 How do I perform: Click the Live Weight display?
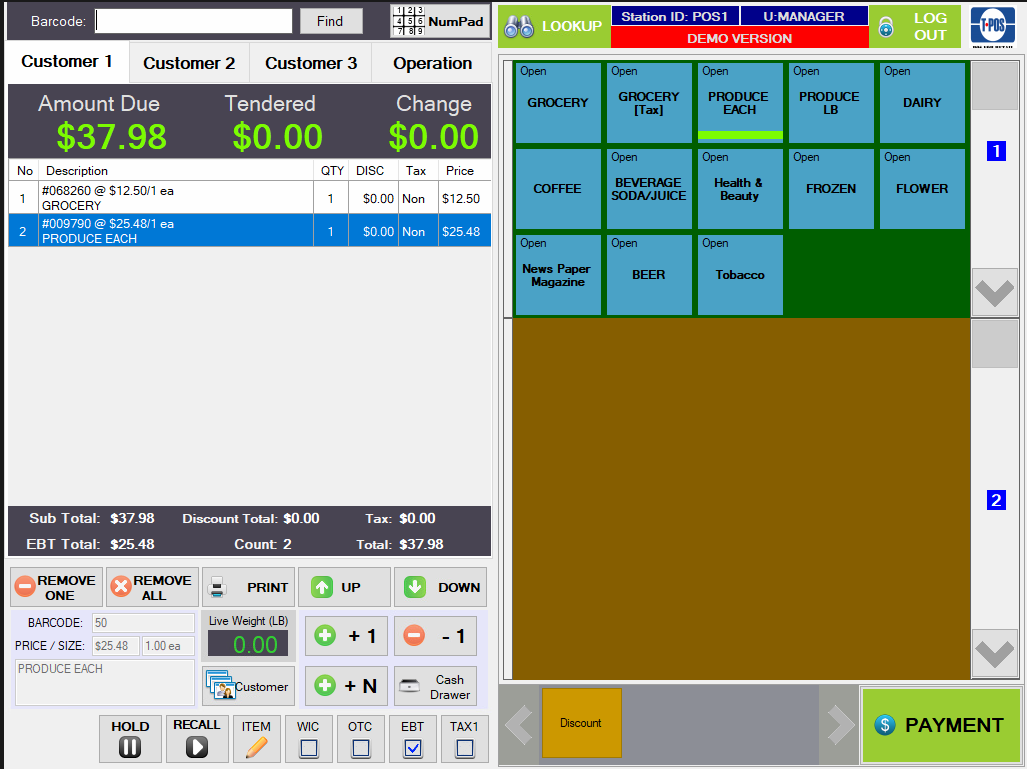(x=248, y=644)
